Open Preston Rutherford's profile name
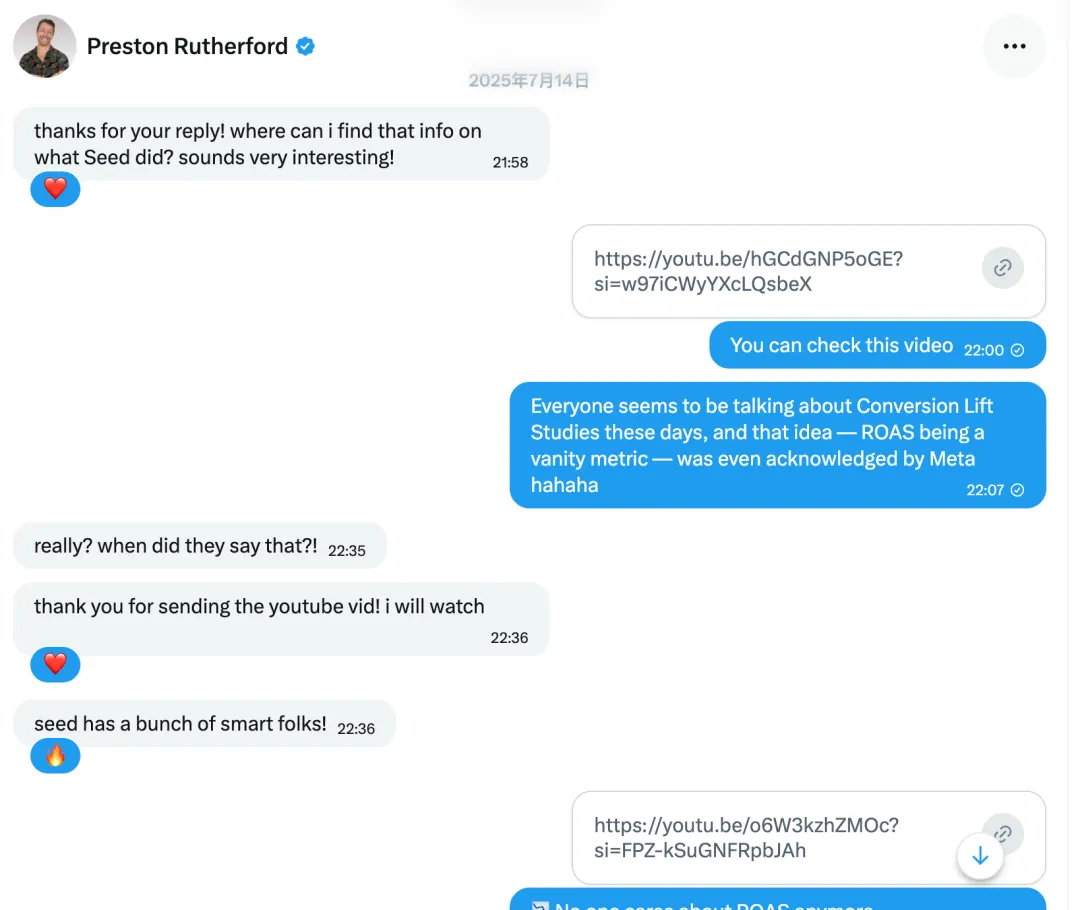Image resolution: width=1080 pixels, height=910 pixels. [x=187, y=46]
